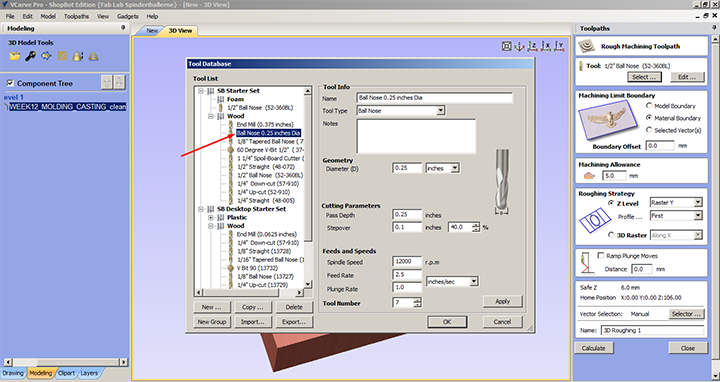
Task: Select Selected Vector(s) radio option
Action: tap(649, 130)
